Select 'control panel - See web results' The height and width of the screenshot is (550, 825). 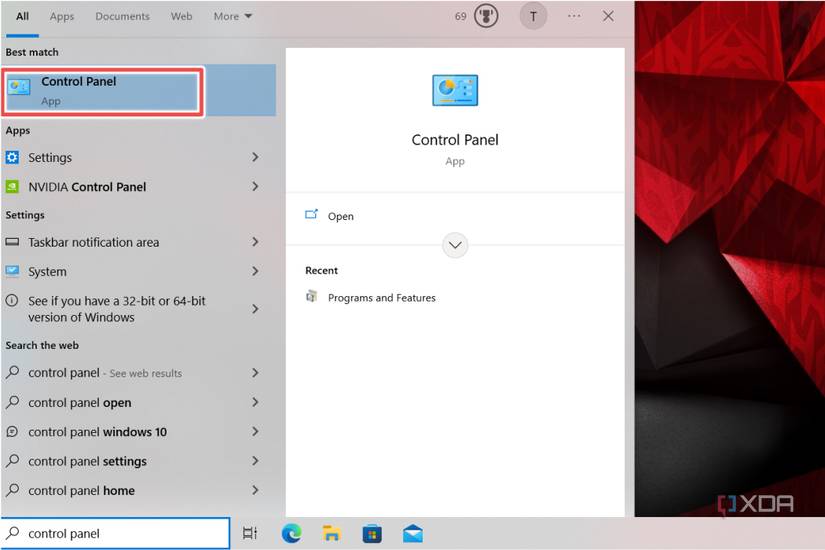(x=138, y=373)
